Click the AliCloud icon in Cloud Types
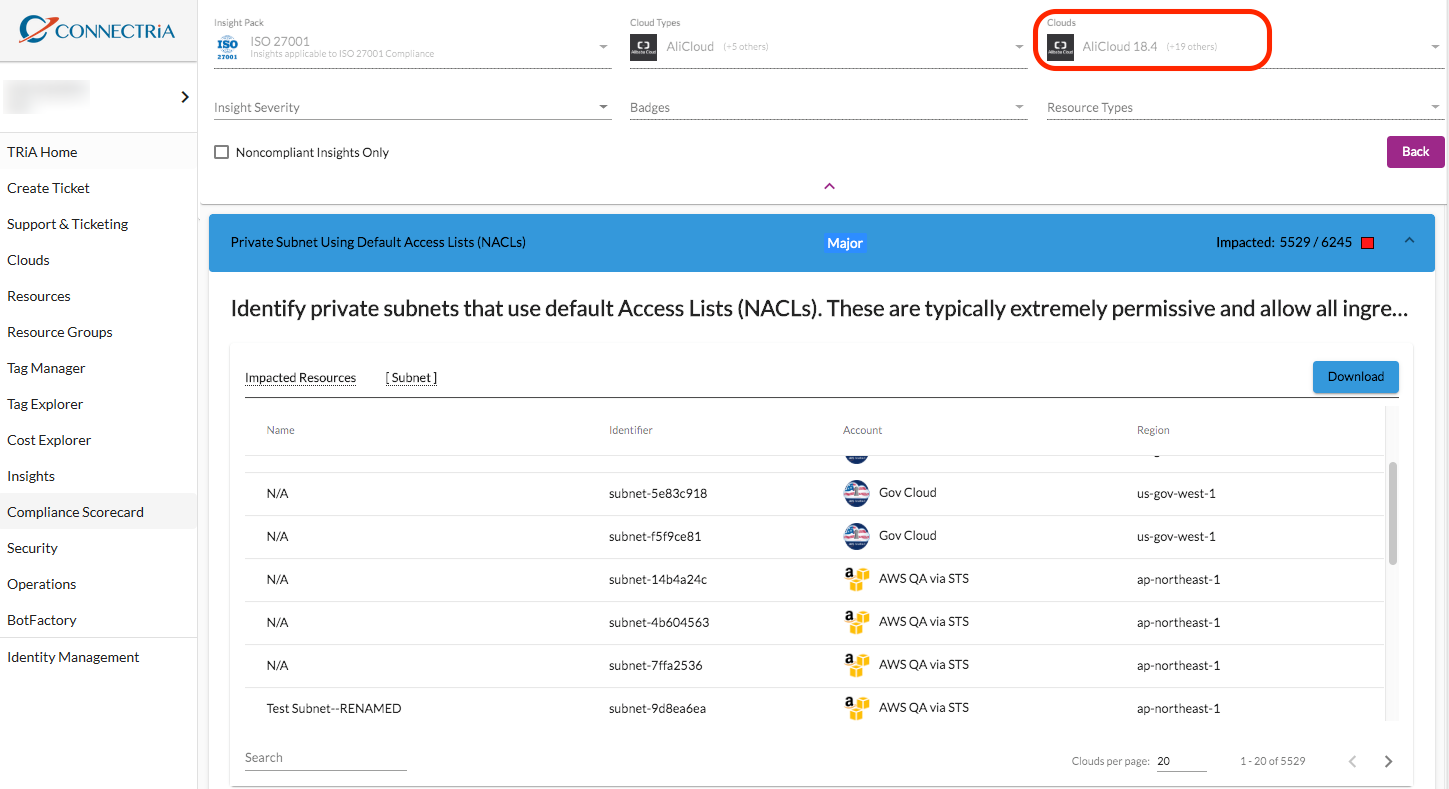 click(644, 48)
